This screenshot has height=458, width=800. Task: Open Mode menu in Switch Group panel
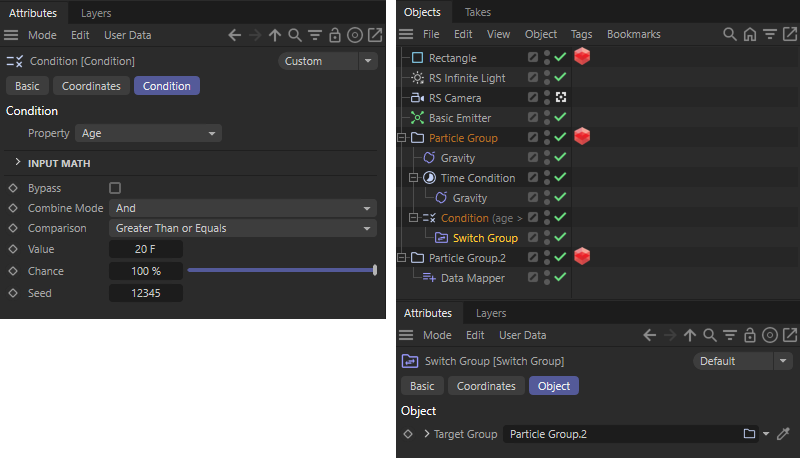click(437, 335)
